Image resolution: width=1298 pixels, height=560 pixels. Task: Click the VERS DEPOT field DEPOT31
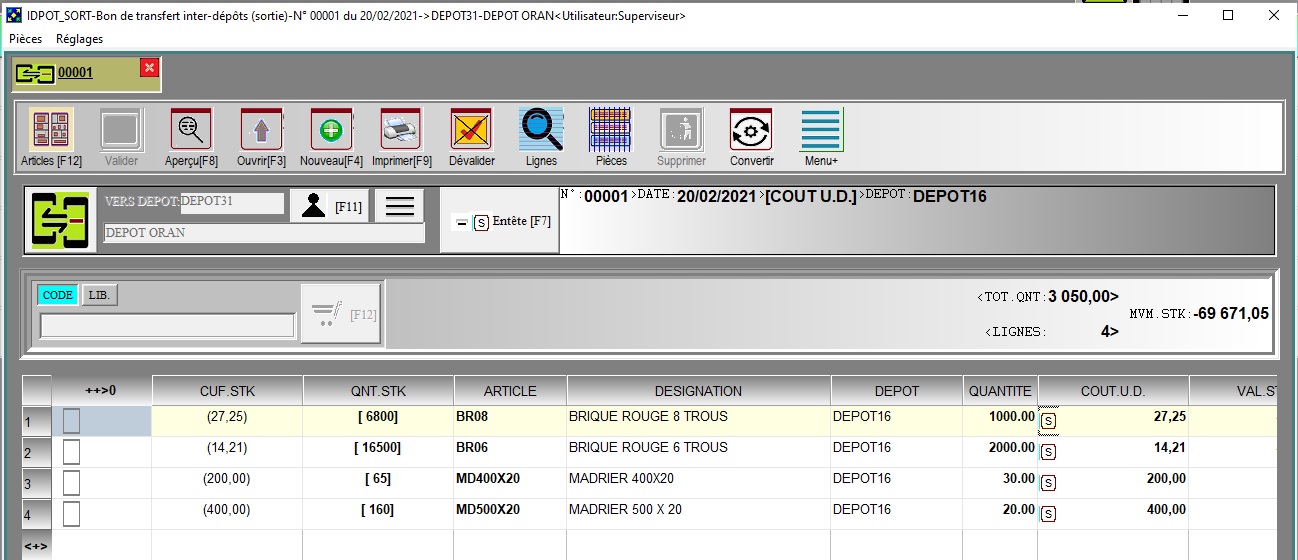coord(232,202)
